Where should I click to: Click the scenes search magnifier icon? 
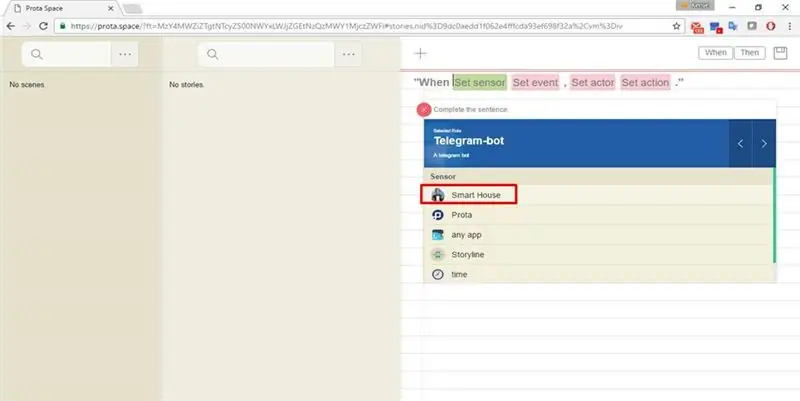coord(37,54)
